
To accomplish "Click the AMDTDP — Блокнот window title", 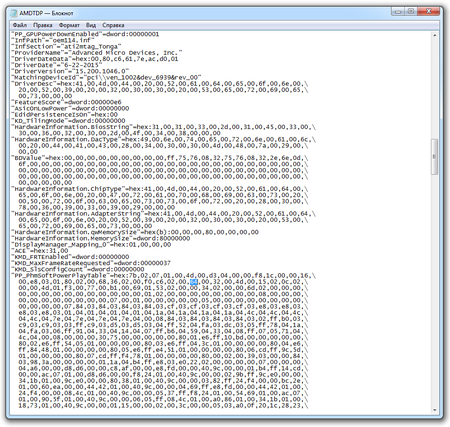I will pos(46,13).
